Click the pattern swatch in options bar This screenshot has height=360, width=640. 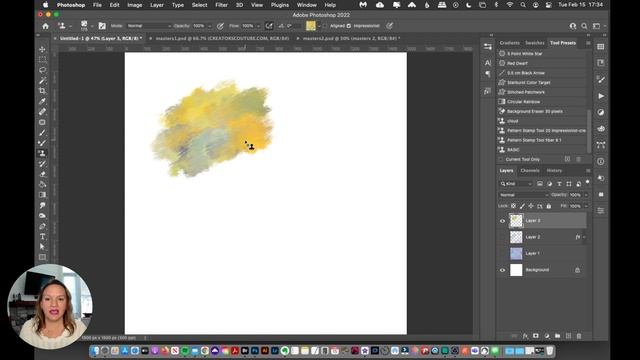tap(311, 26)
